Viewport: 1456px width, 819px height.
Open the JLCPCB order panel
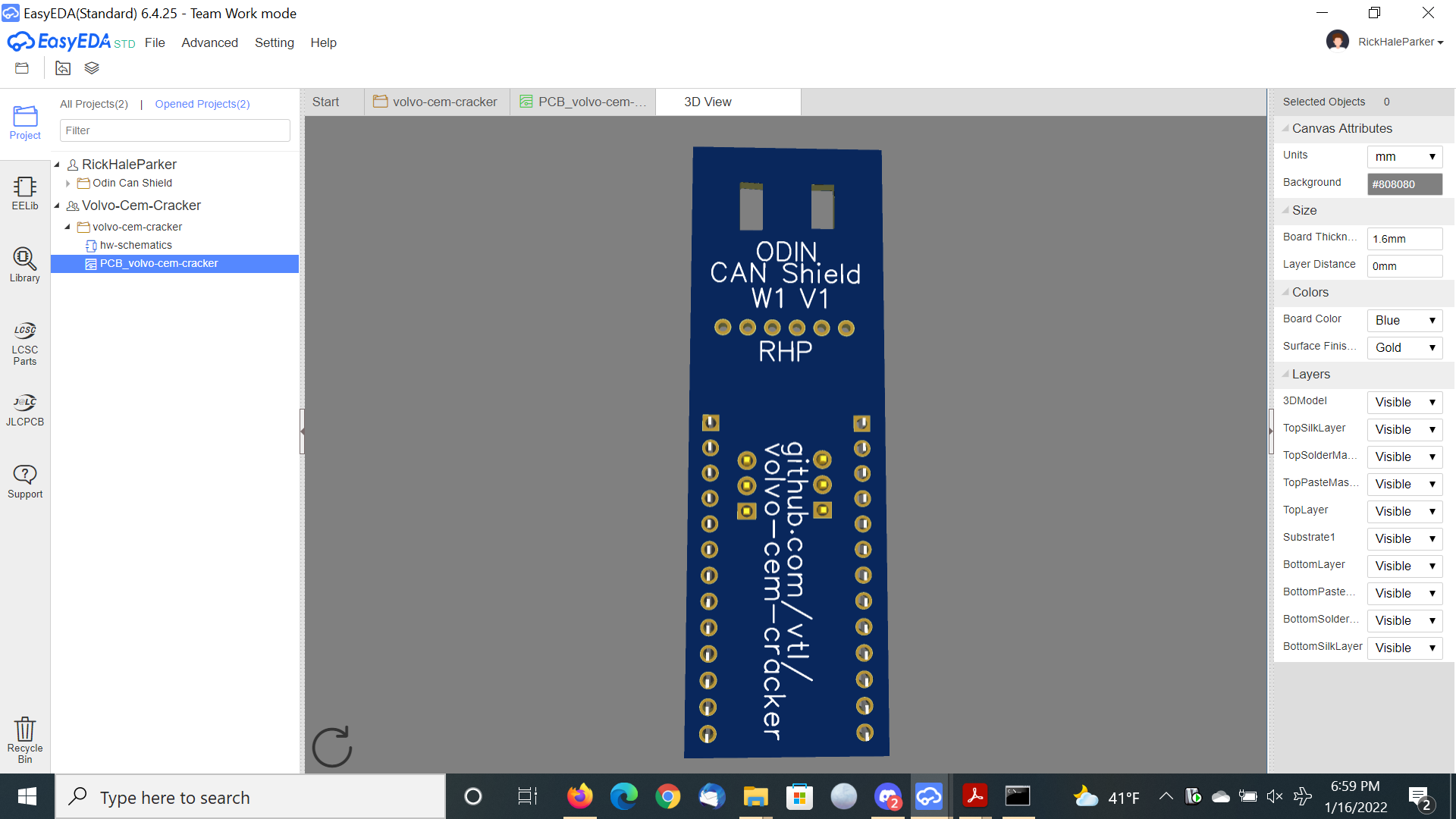pos(25,409)
